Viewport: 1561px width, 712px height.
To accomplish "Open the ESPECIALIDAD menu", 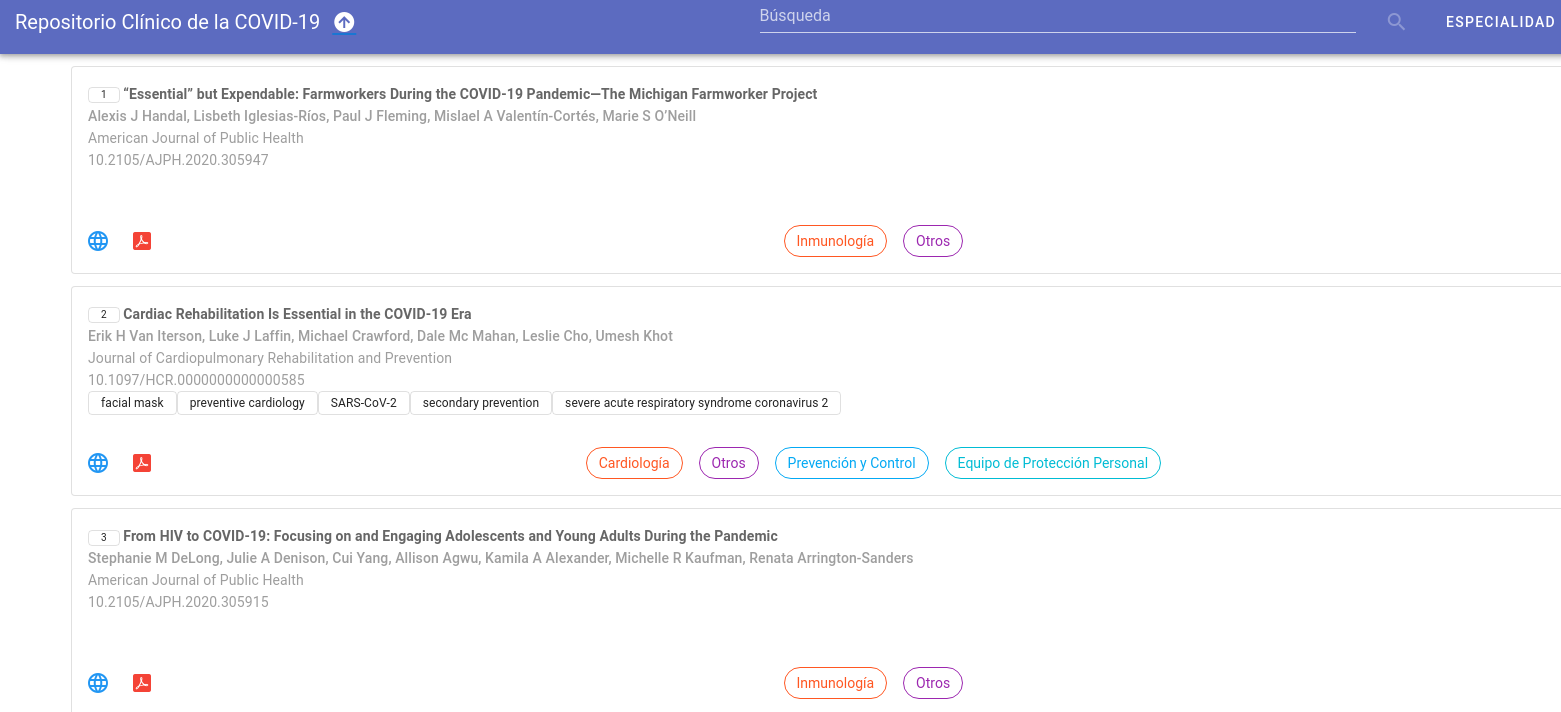I will 1499,22.
